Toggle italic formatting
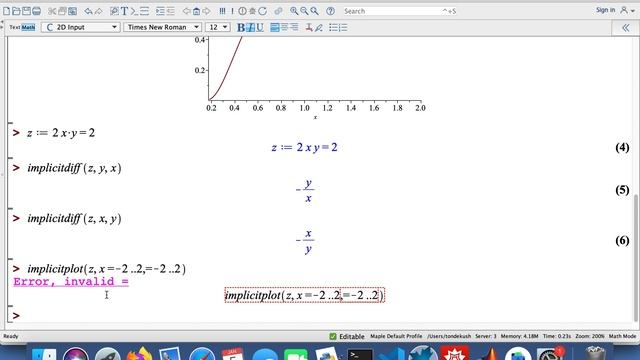Viewport: 640px width, 360px height. [x=250, y=27]
